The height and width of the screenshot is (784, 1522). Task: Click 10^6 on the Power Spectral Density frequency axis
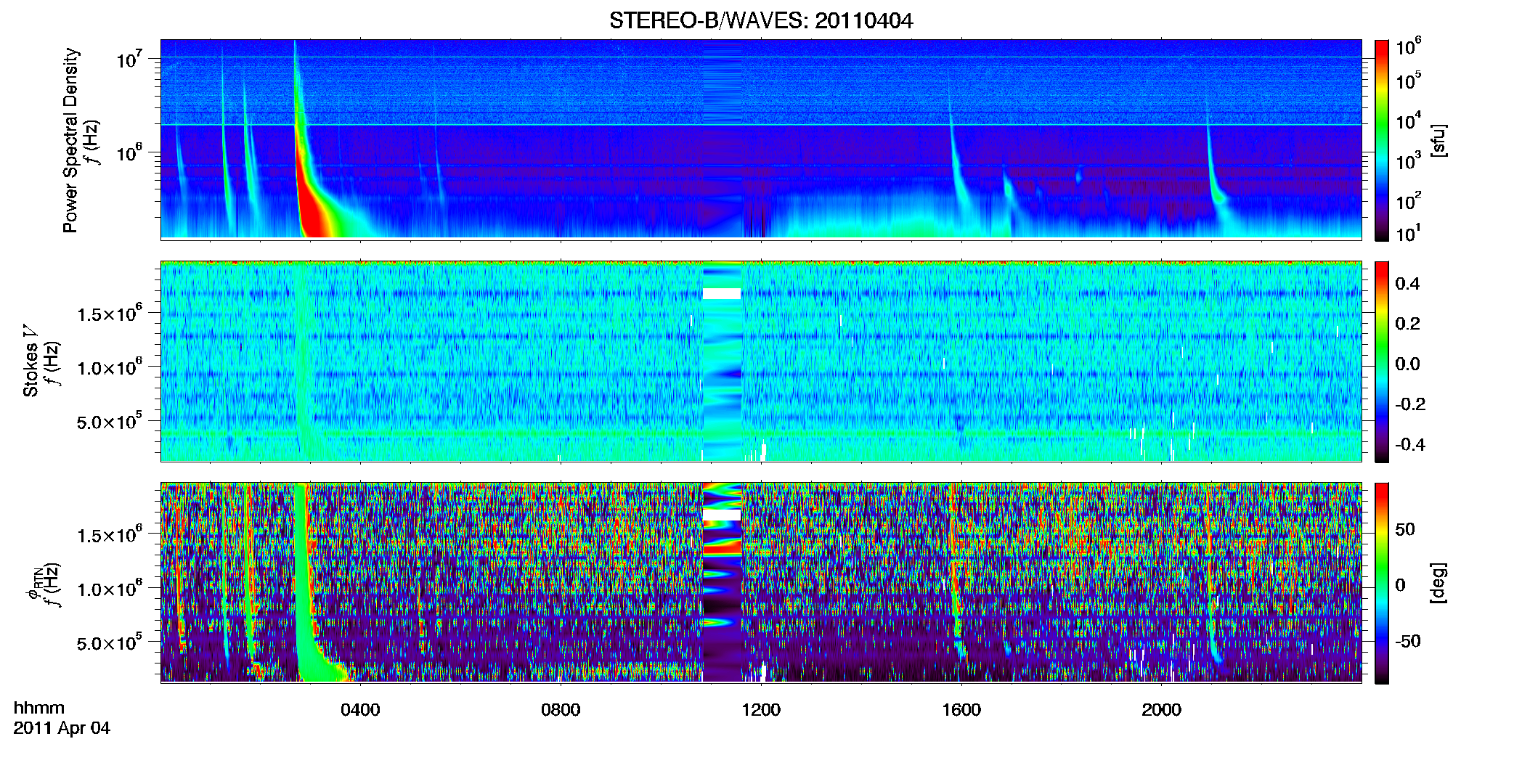click(129, 153)
